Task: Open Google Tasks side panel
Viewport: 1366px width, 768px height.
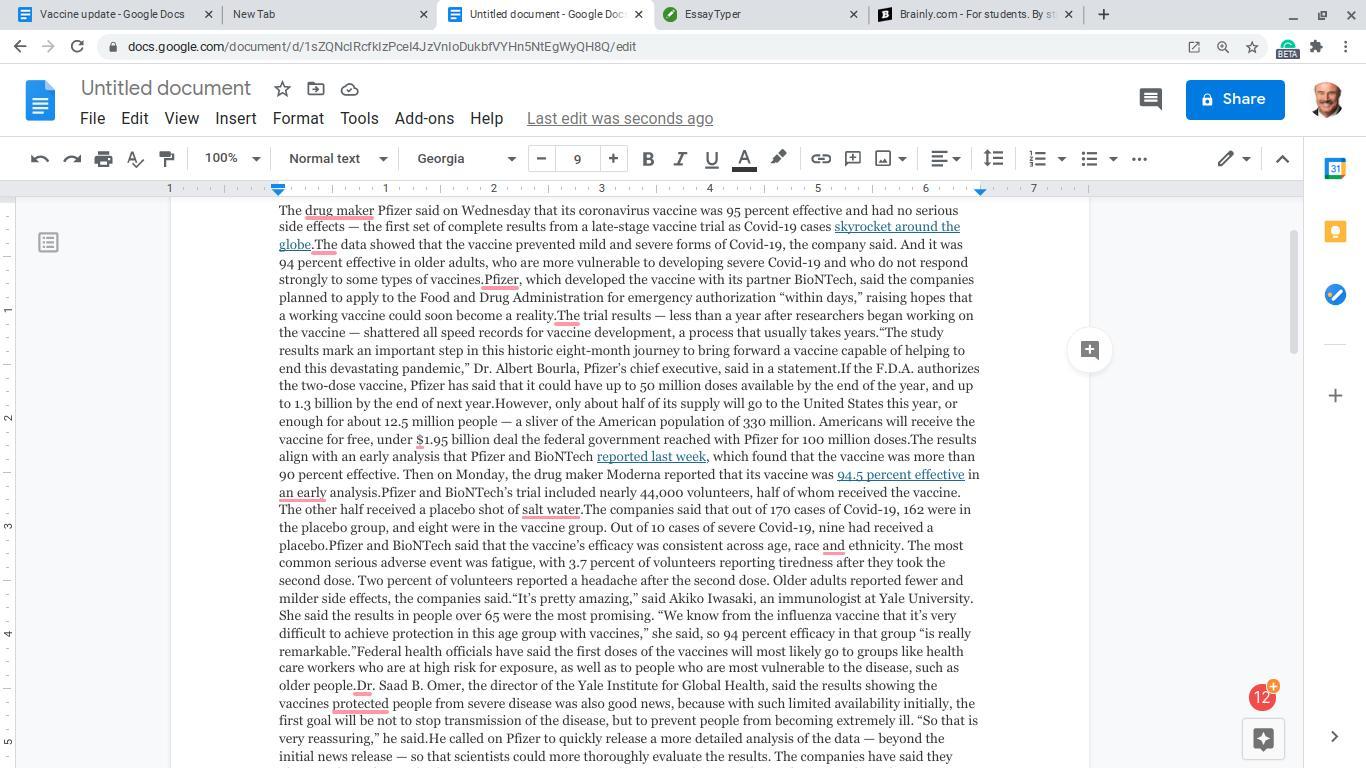Action: pos(1335,295)
